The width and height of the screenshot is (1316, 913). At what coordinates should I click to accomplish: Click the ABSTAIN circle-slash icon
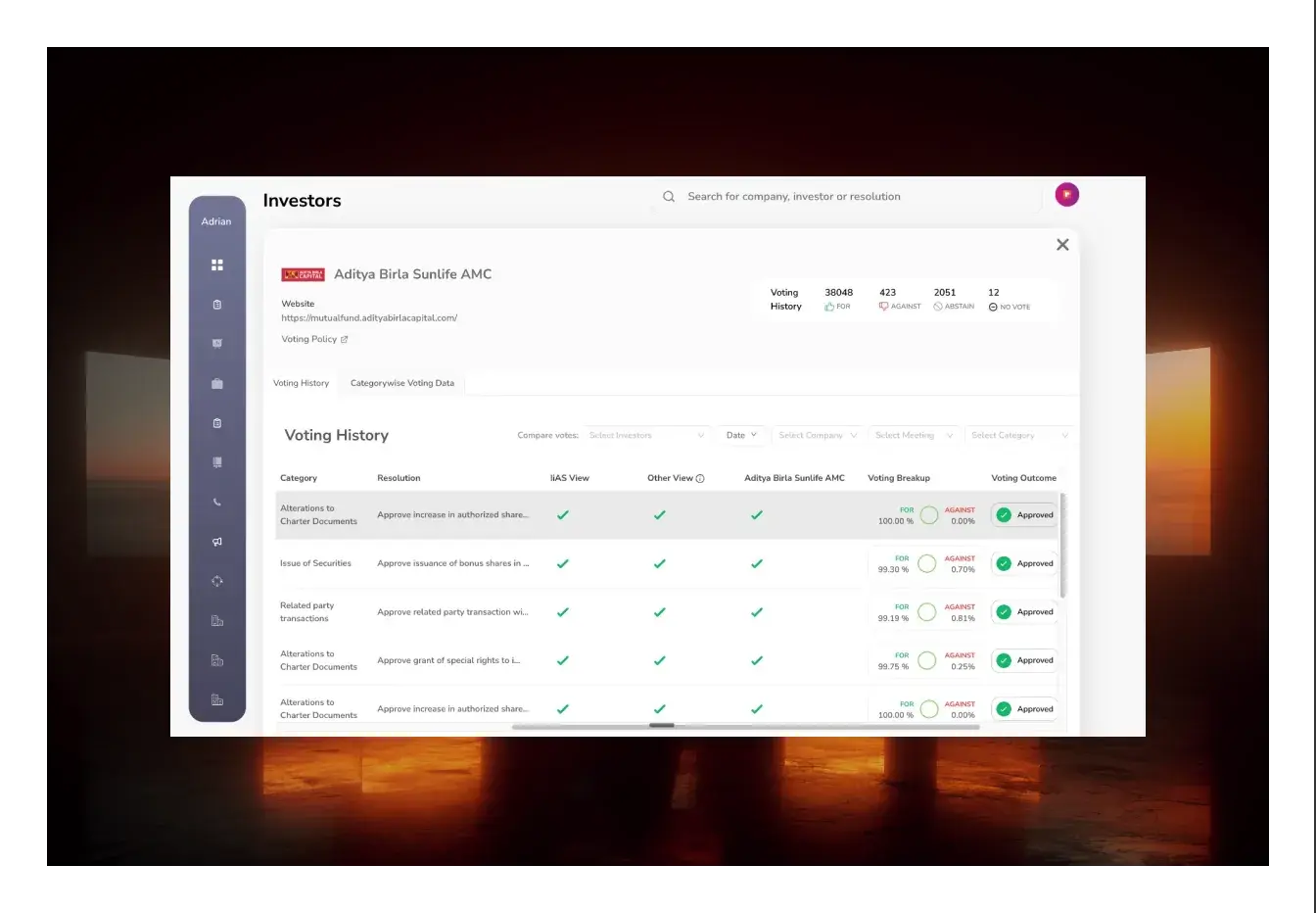click(938, 307)
